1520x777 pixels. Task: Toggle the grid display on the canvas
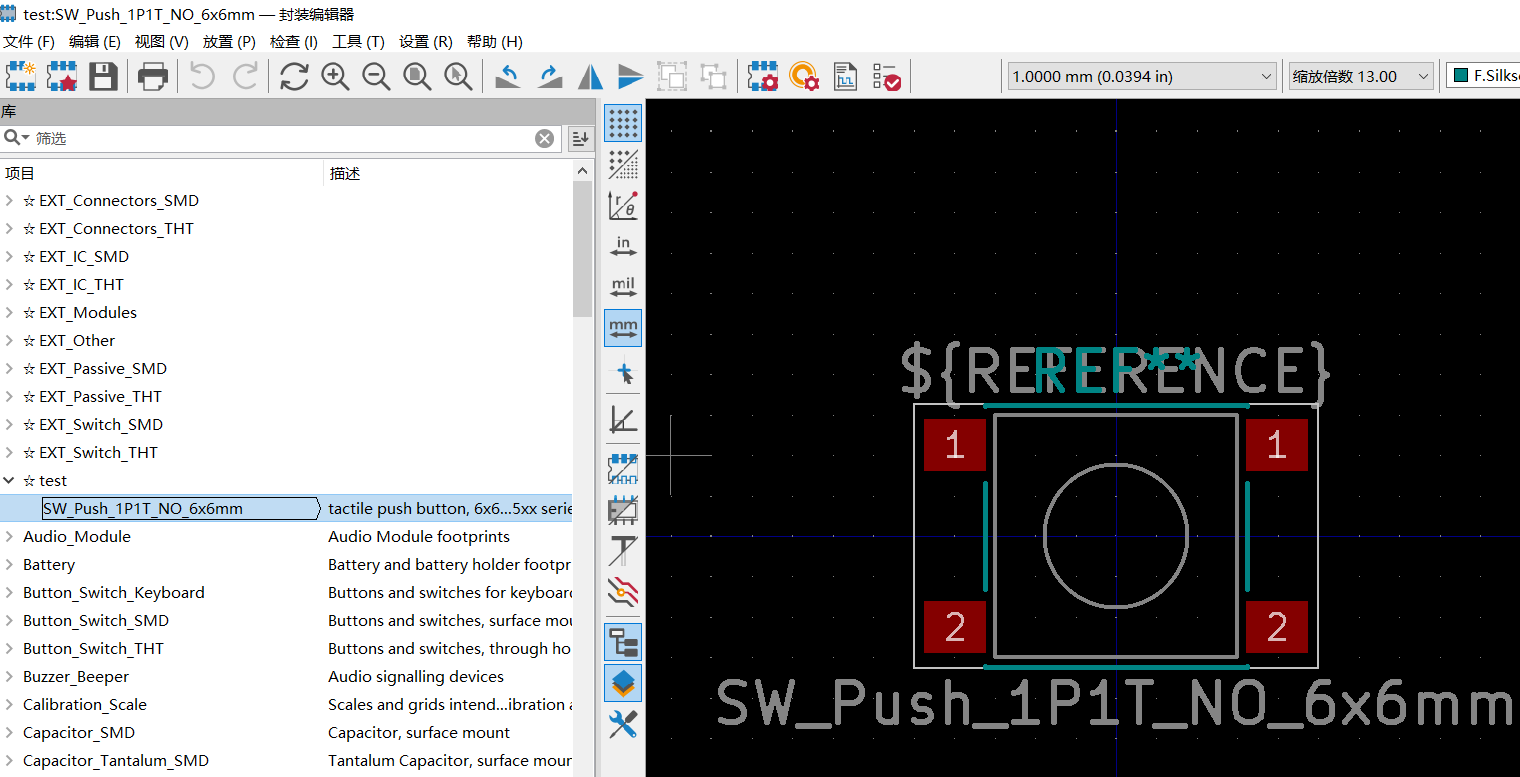[623, 123]
